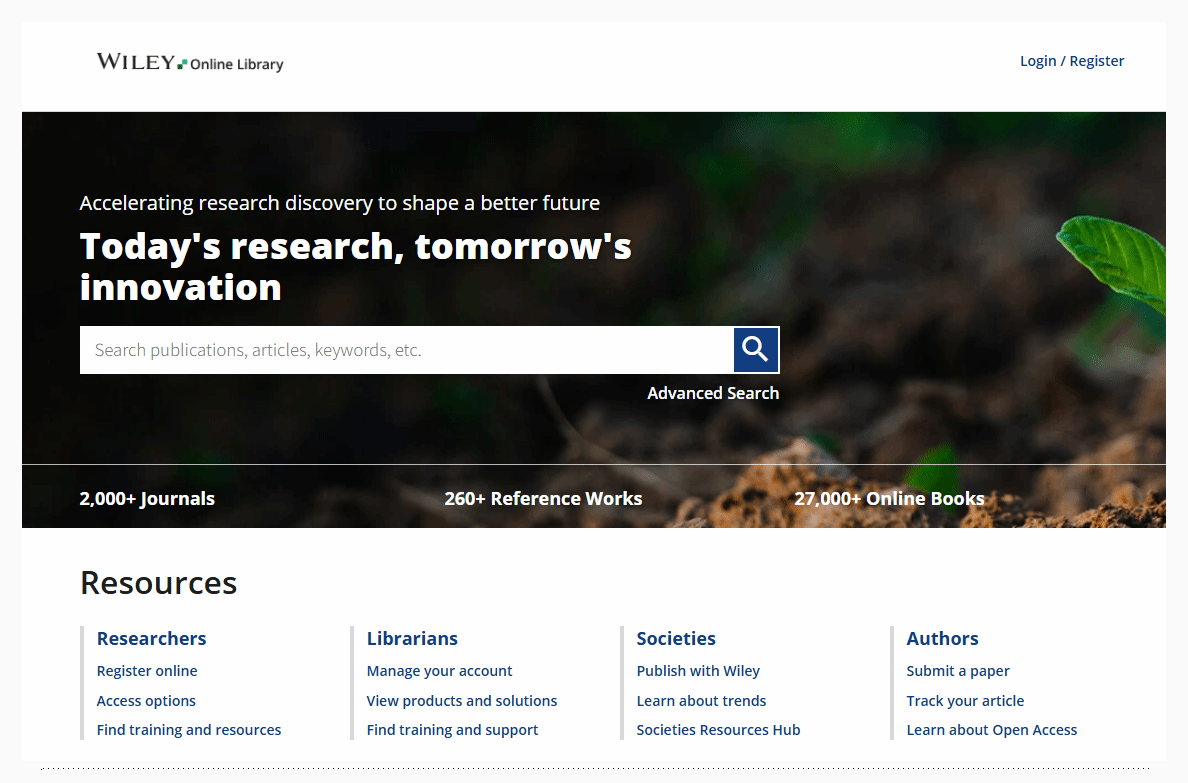Open the Authors resources heading
The width and height of the screenshot is (1188, 783).
point(942,638)
